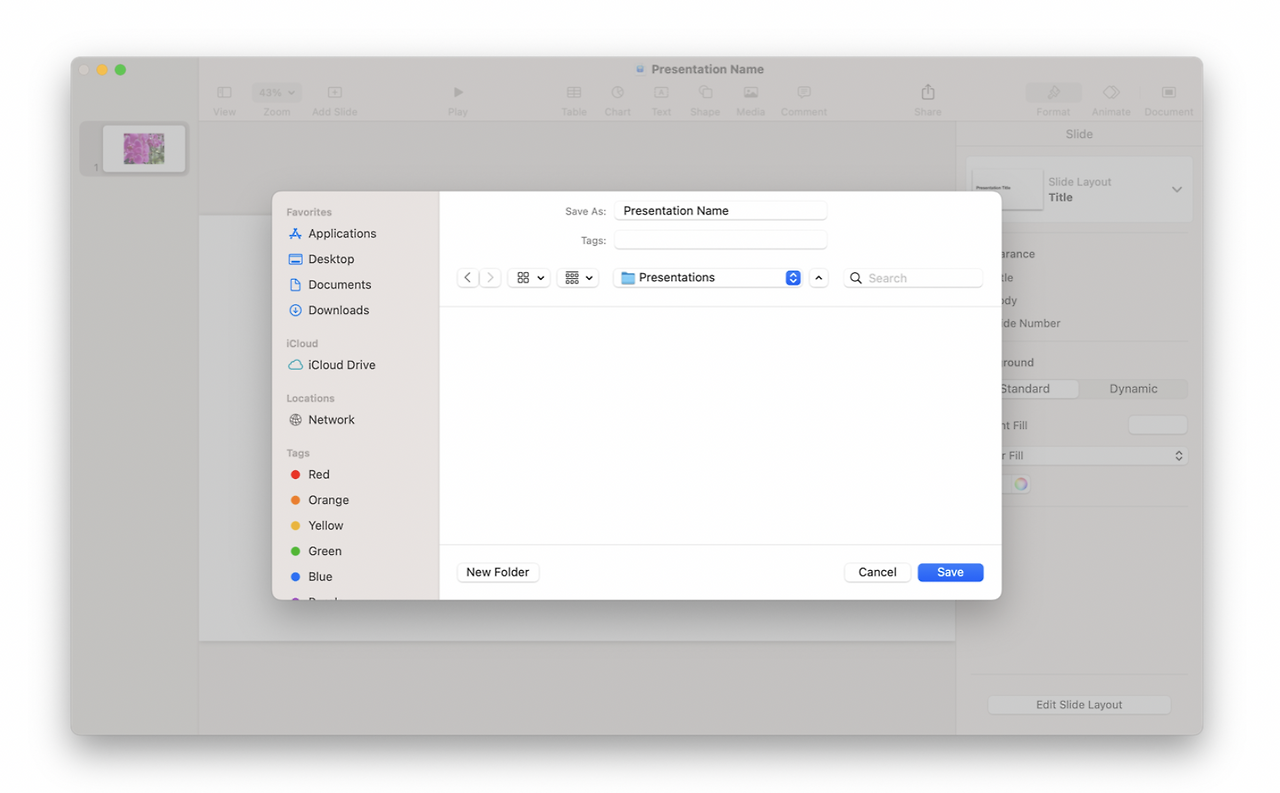Expand the Slide Layout chooser
This screenshot has width=1280, height=793.
click(1177, 190)
